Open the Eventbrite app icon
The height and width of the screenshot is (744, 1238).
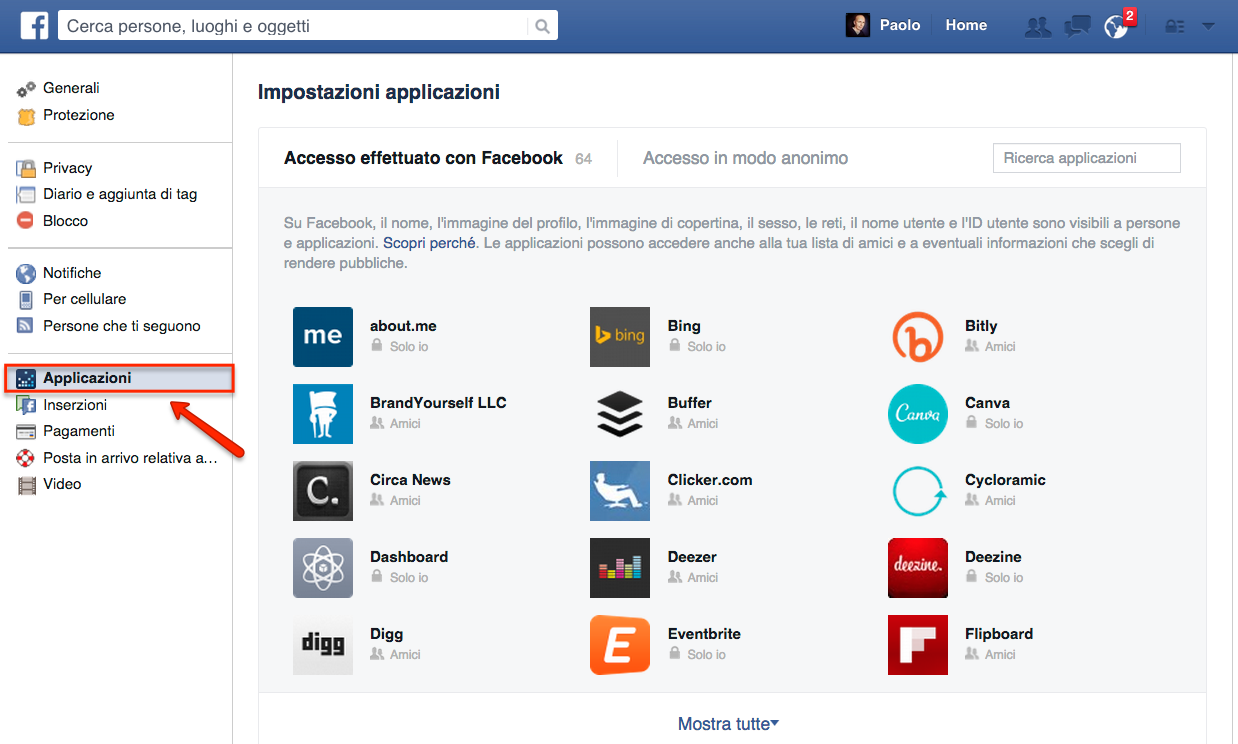[620, 645]
